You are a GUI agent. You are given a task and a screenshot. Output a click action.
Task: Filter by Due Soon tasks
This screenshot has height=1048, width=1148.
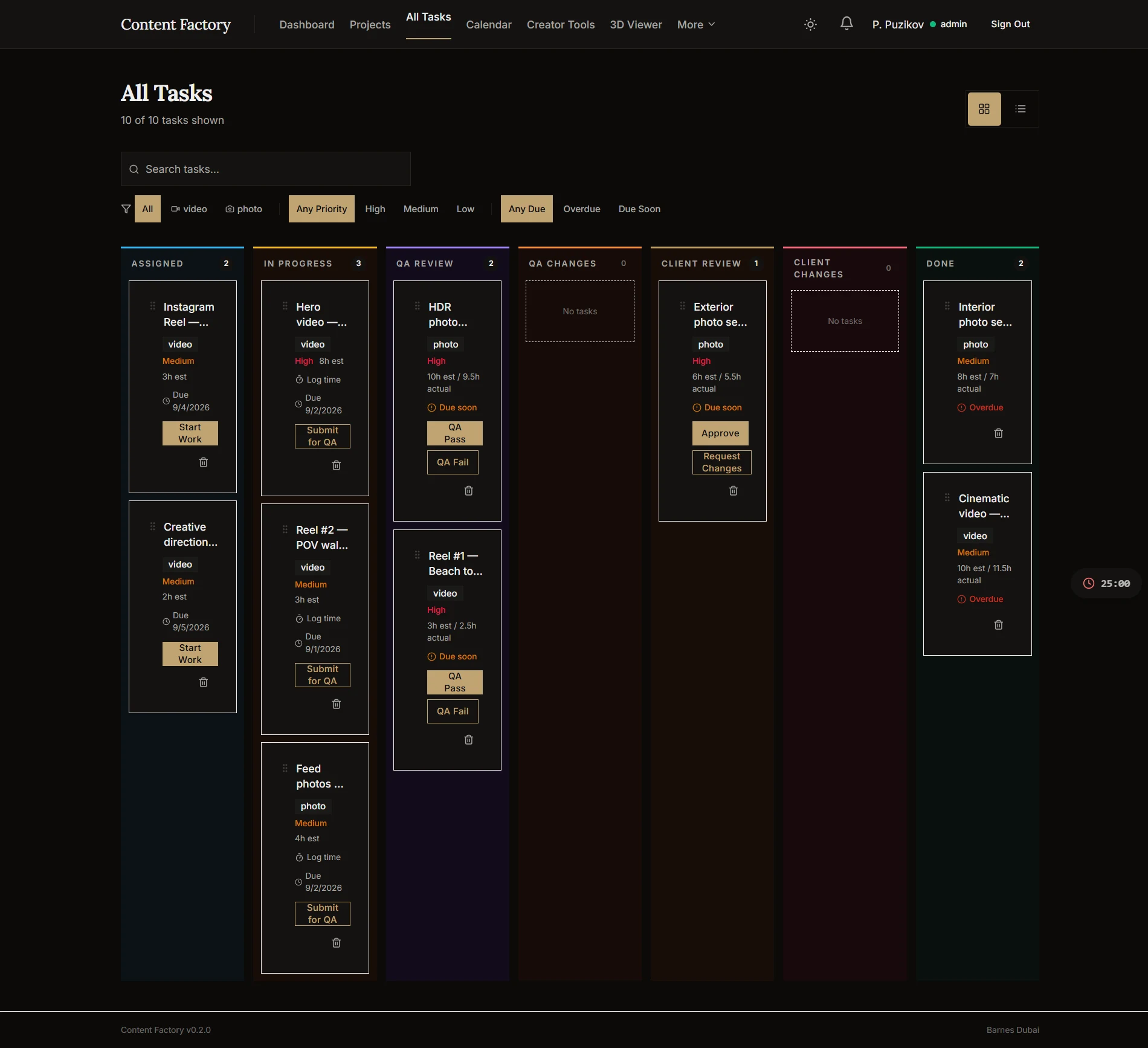point(639,209)
